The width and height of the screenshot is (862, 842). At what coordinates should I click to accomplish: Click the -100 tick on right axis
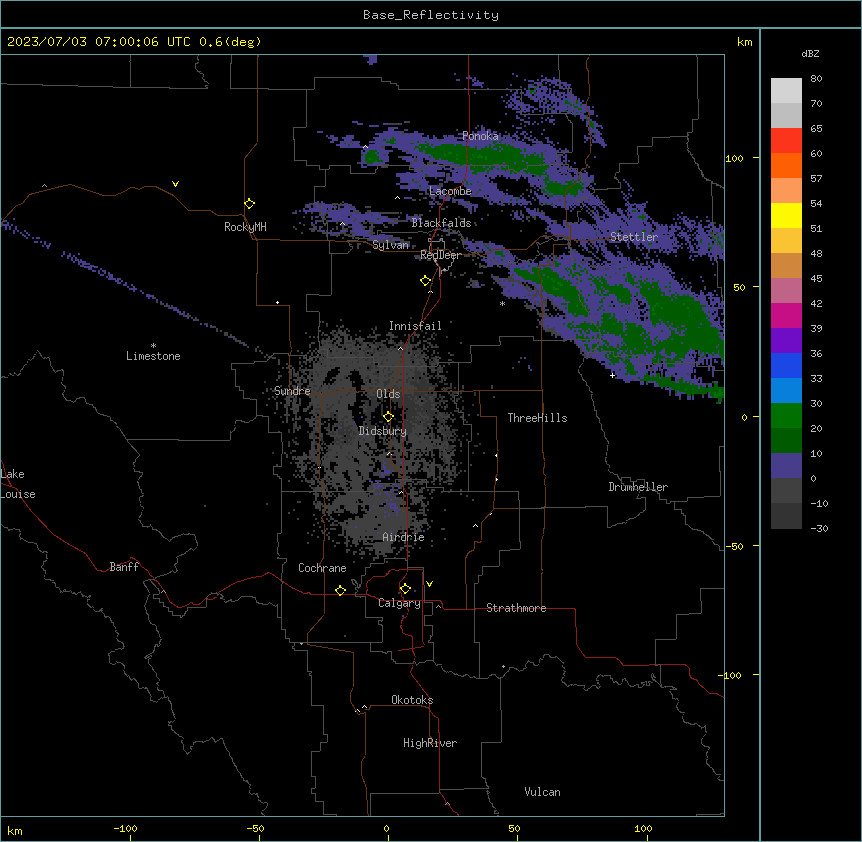click(x=731, y=675)
